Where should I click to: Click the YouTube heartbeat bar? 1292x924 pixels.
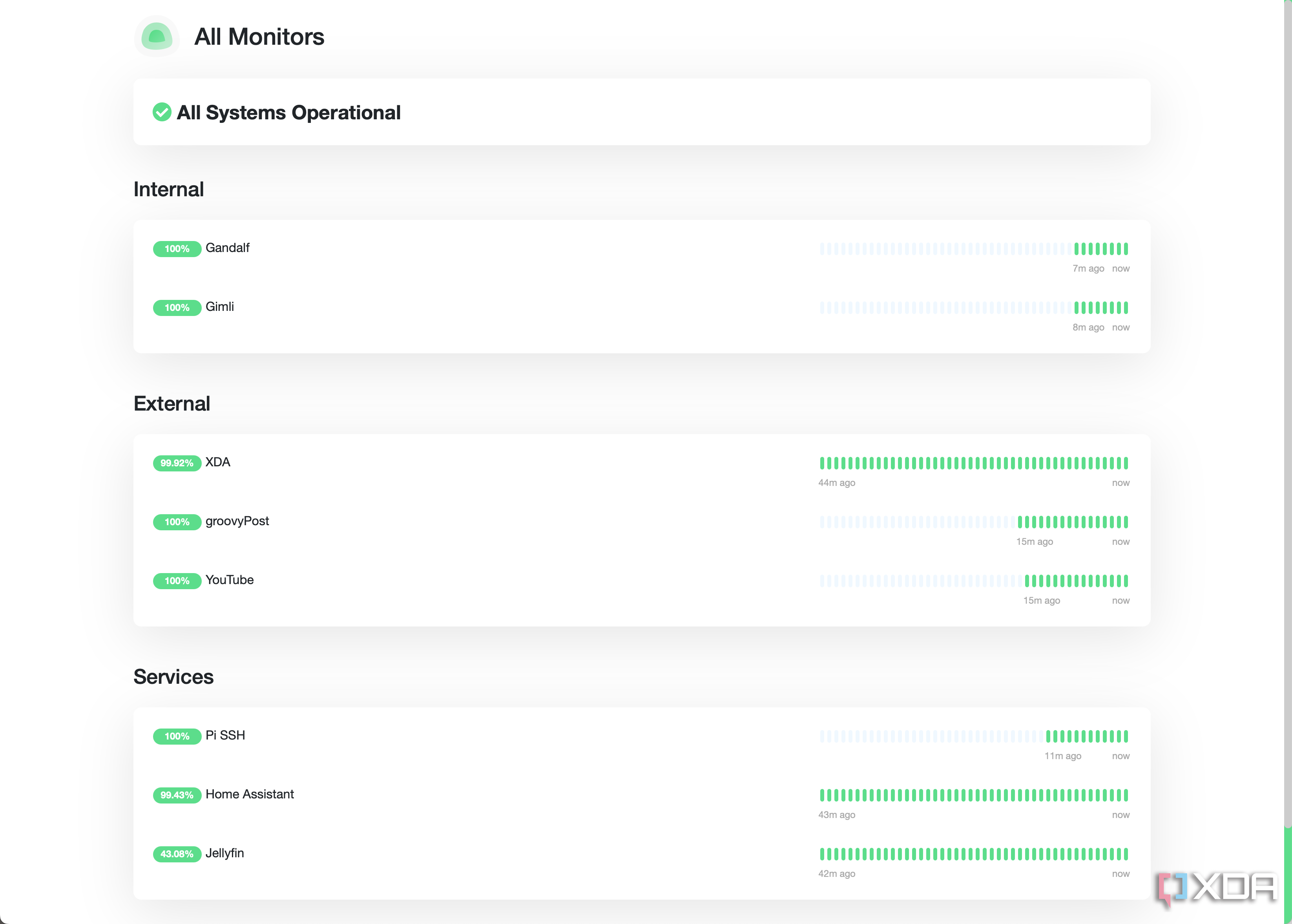(x=974, y=581)
